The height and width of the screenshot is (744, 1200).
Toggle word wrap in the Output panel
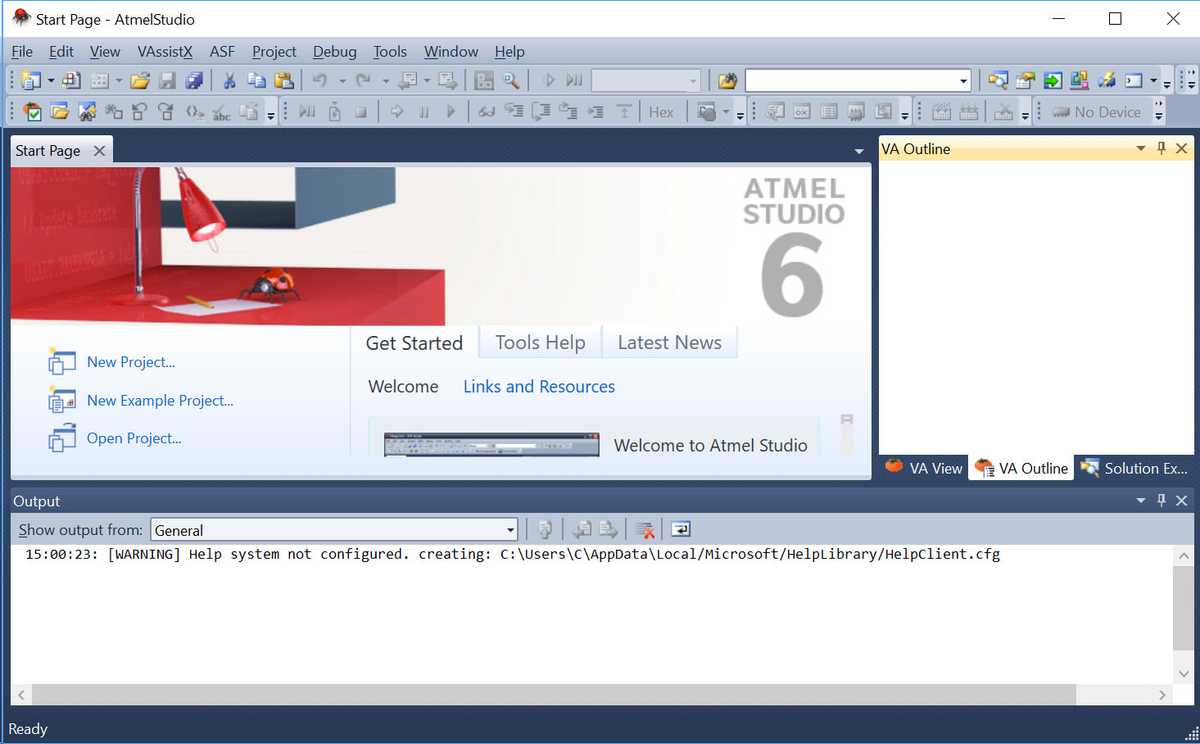[x=681, y=530]
